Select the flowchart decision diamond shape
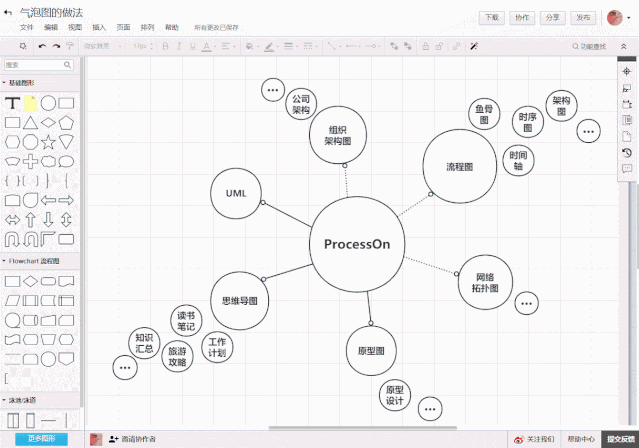639x448 pixels. coord(31,281)
